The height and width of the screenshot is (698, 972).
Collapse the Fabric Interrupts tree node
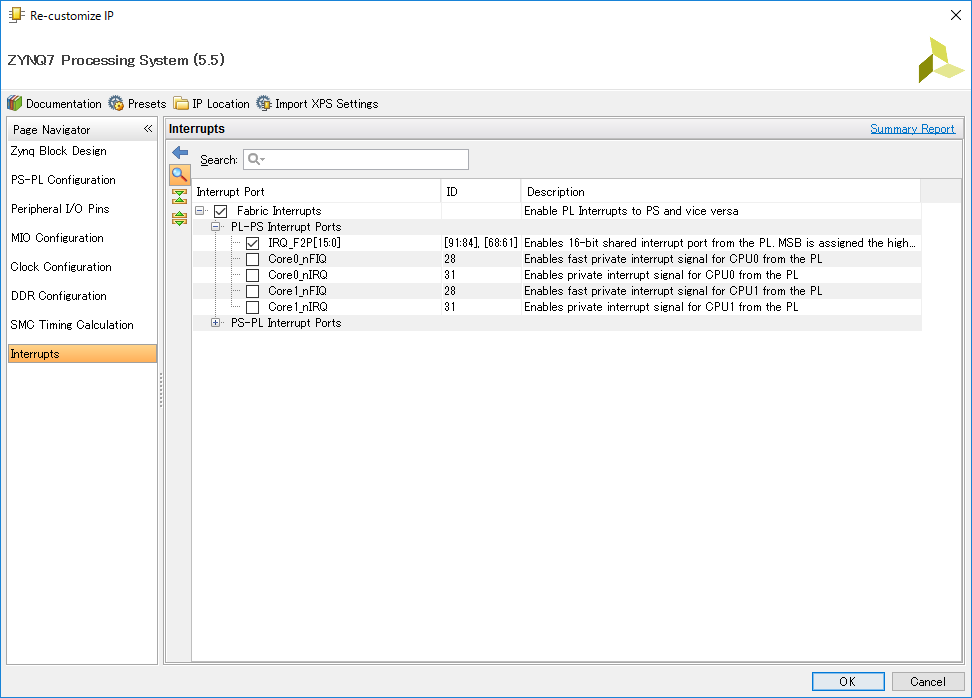coord(200,211)
